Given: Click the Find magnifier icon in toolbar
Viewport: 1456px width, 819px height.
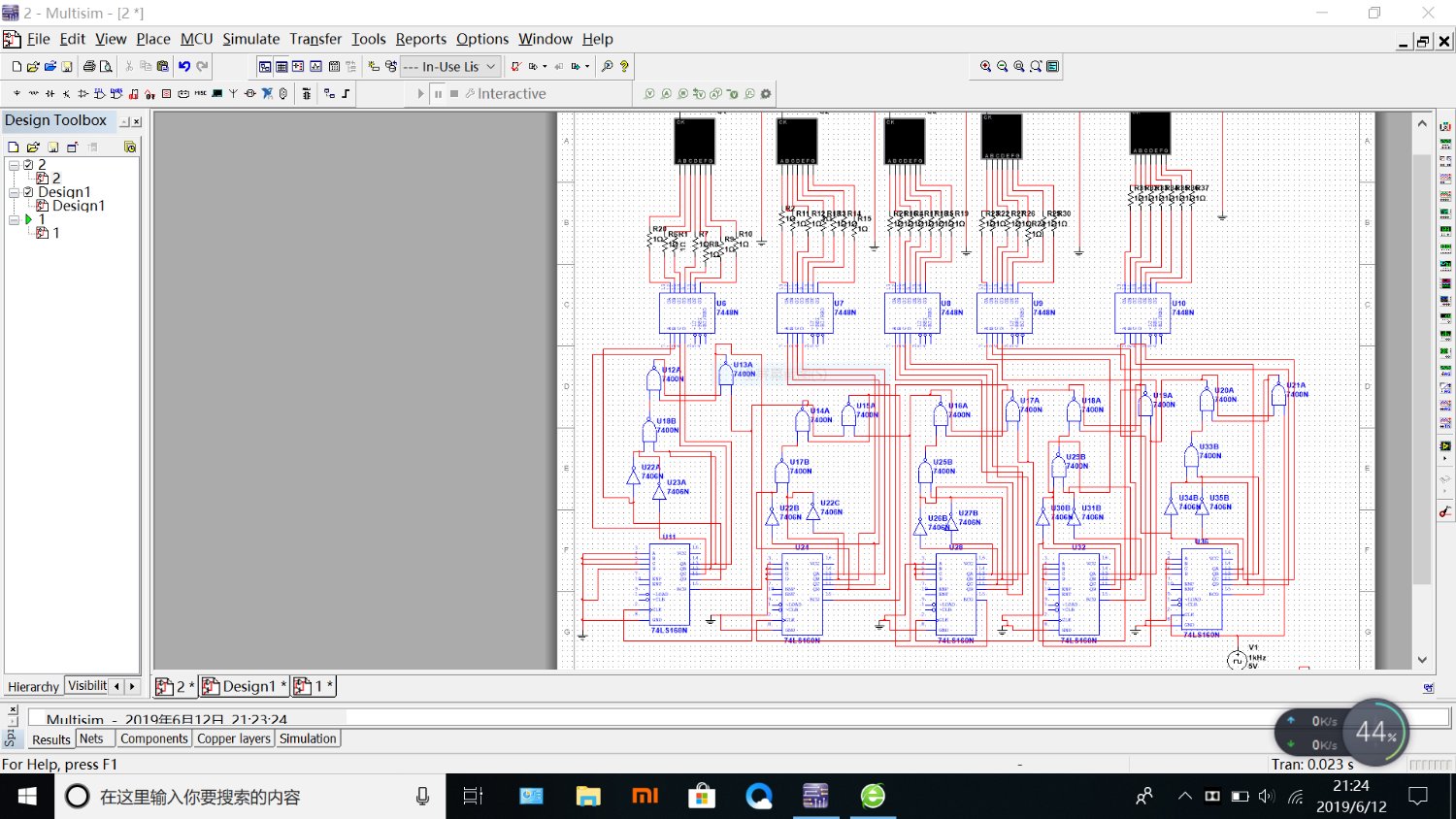Looking at the screenshot, I should click(x=608, y=67).
